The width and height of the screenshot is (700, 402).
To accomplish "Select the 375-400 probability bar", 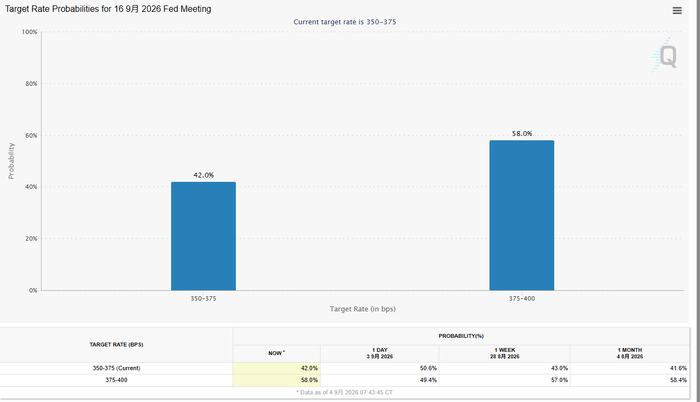I will pyautogui.click(x=521, y=215).
